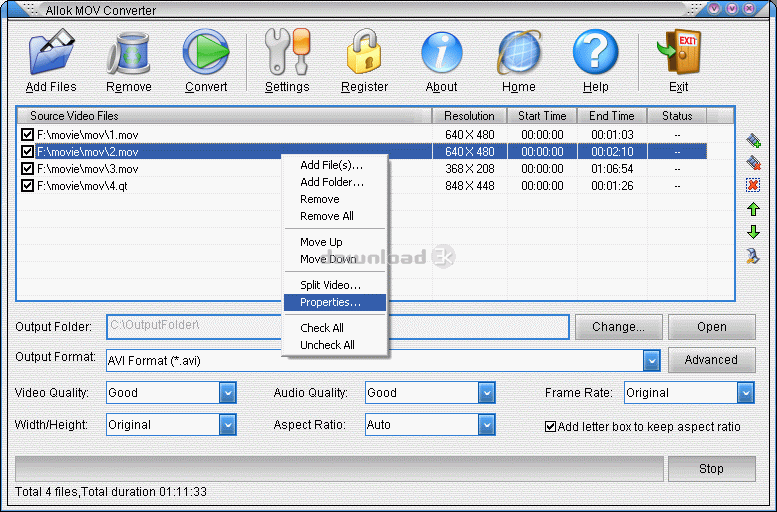Click the green move up arrow
Image resolution: width=777 pixels, height=512 pixels.
tap(753, 209)
